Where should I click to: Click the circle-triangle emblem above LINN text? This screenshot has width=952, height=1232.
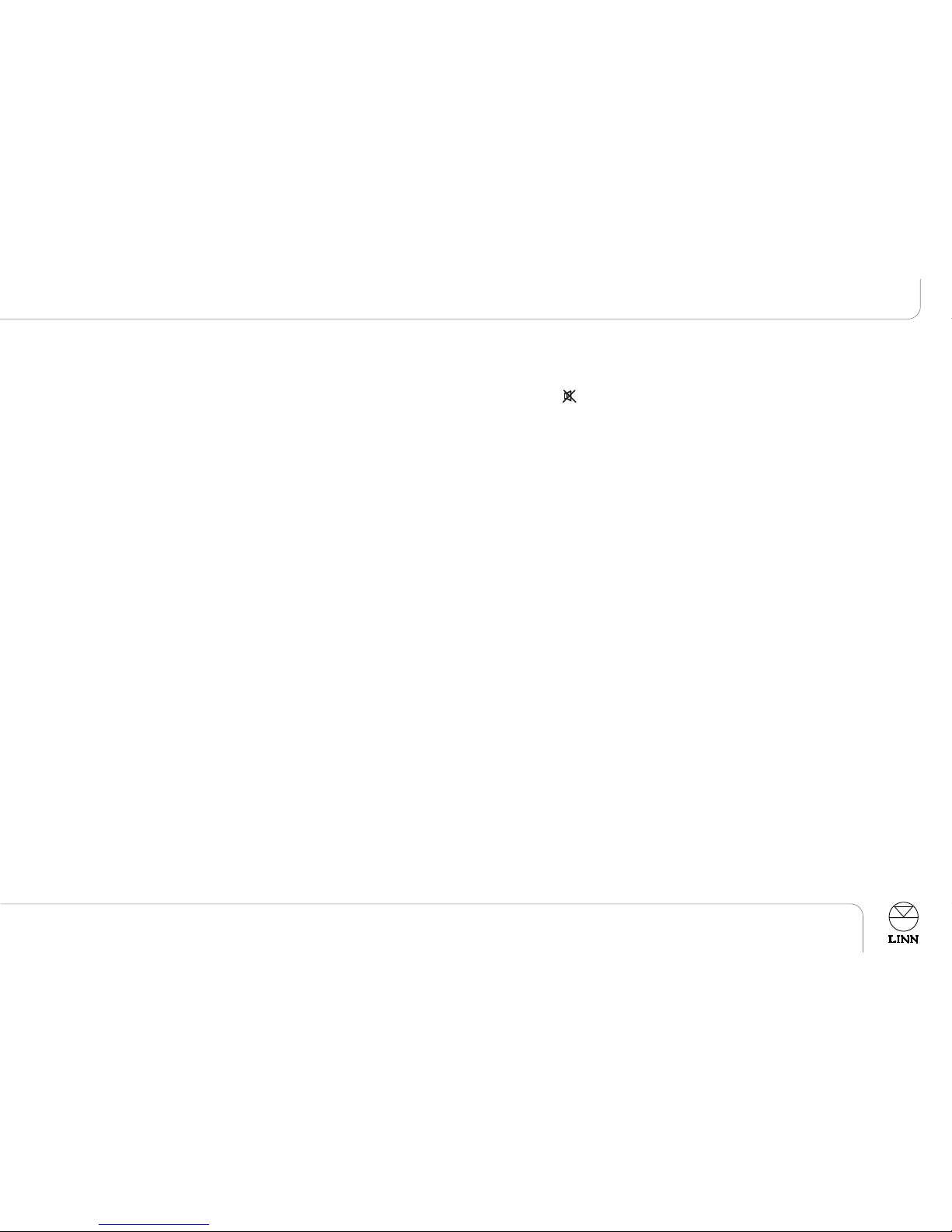(x=903, y=917)
